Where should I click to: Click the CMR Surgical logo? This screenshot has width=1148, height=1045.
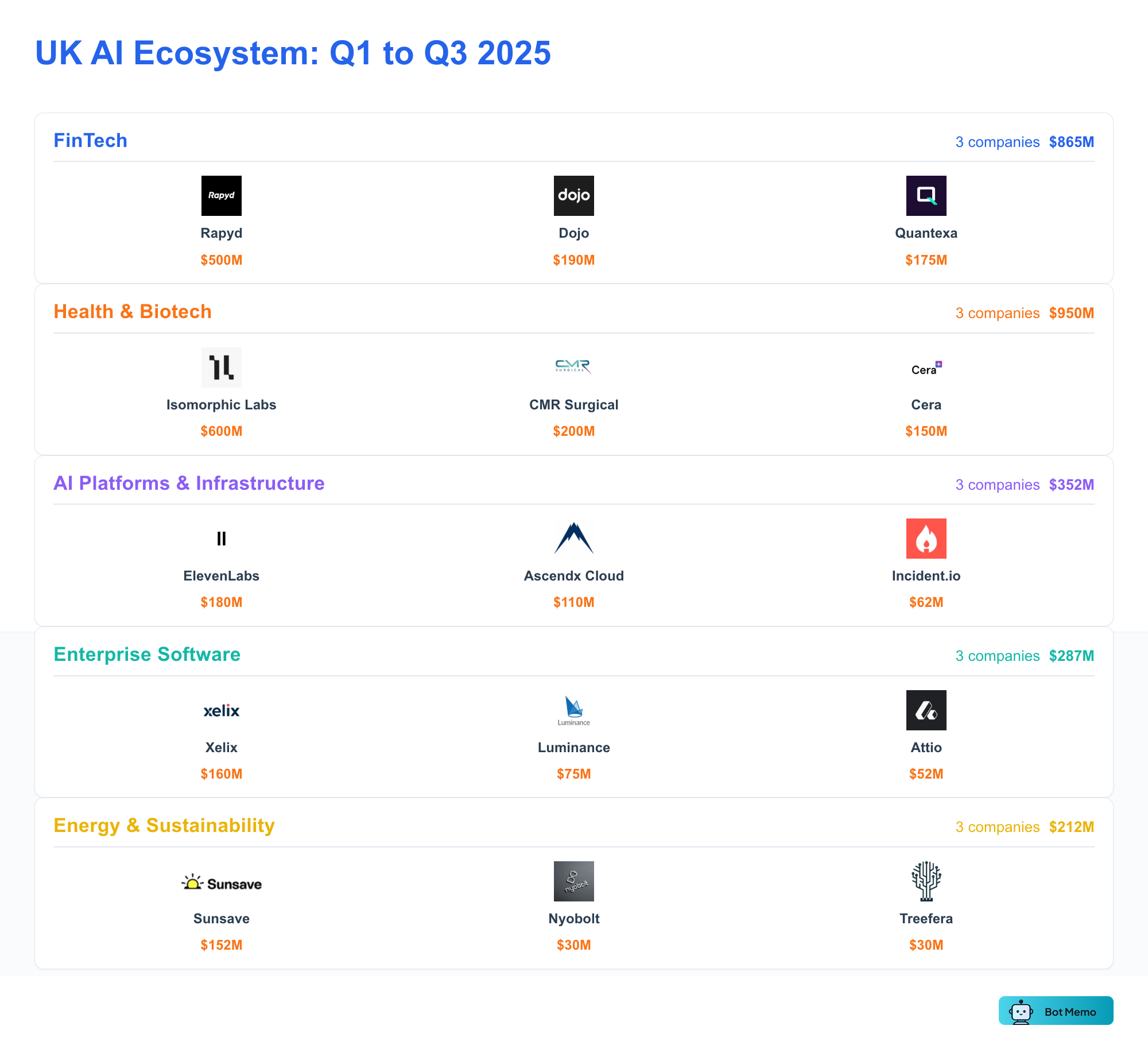pos(573,366)
